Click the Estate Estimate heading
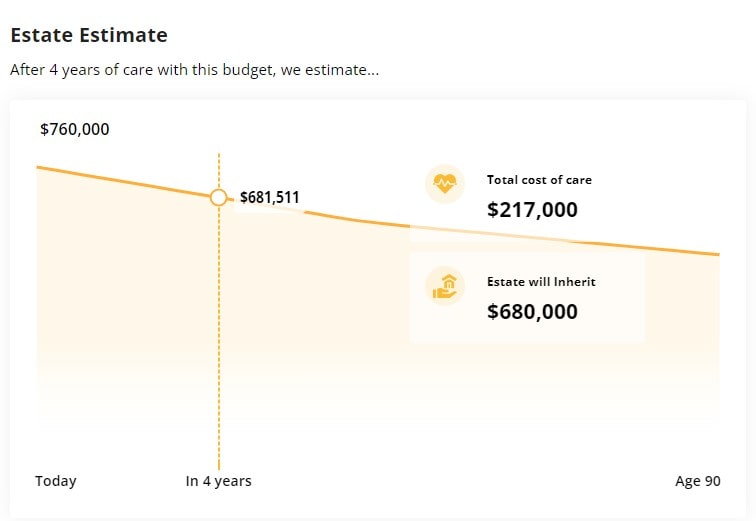This screenshot has width=756, height=521. [89, 35]
